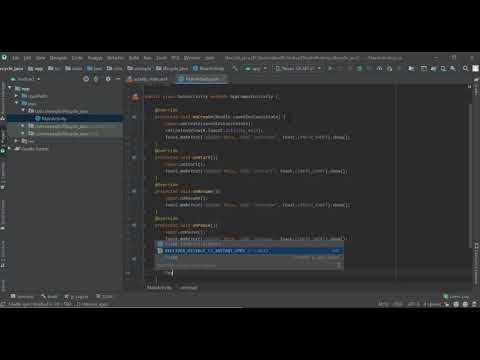Viewport: 480px width, 360px height.
Task: Click the override gutter icon beside onResume
Action: 134,191
